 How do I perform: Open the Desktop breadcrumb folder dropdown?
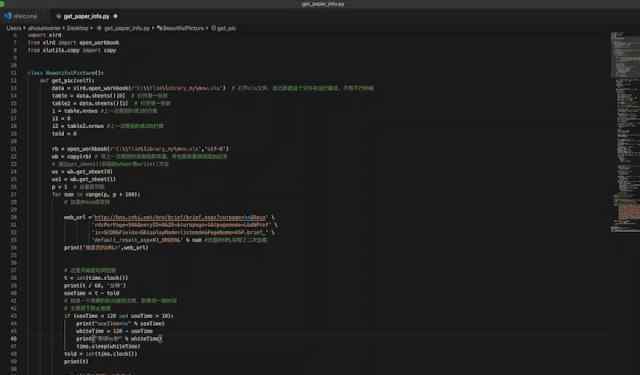click(x=77, y=29)
